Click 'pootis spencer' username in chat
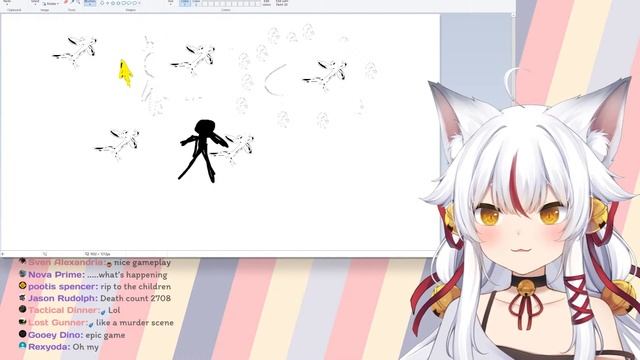Image resolution: width=640 pixels, height=360 pixels. point(63,287)
